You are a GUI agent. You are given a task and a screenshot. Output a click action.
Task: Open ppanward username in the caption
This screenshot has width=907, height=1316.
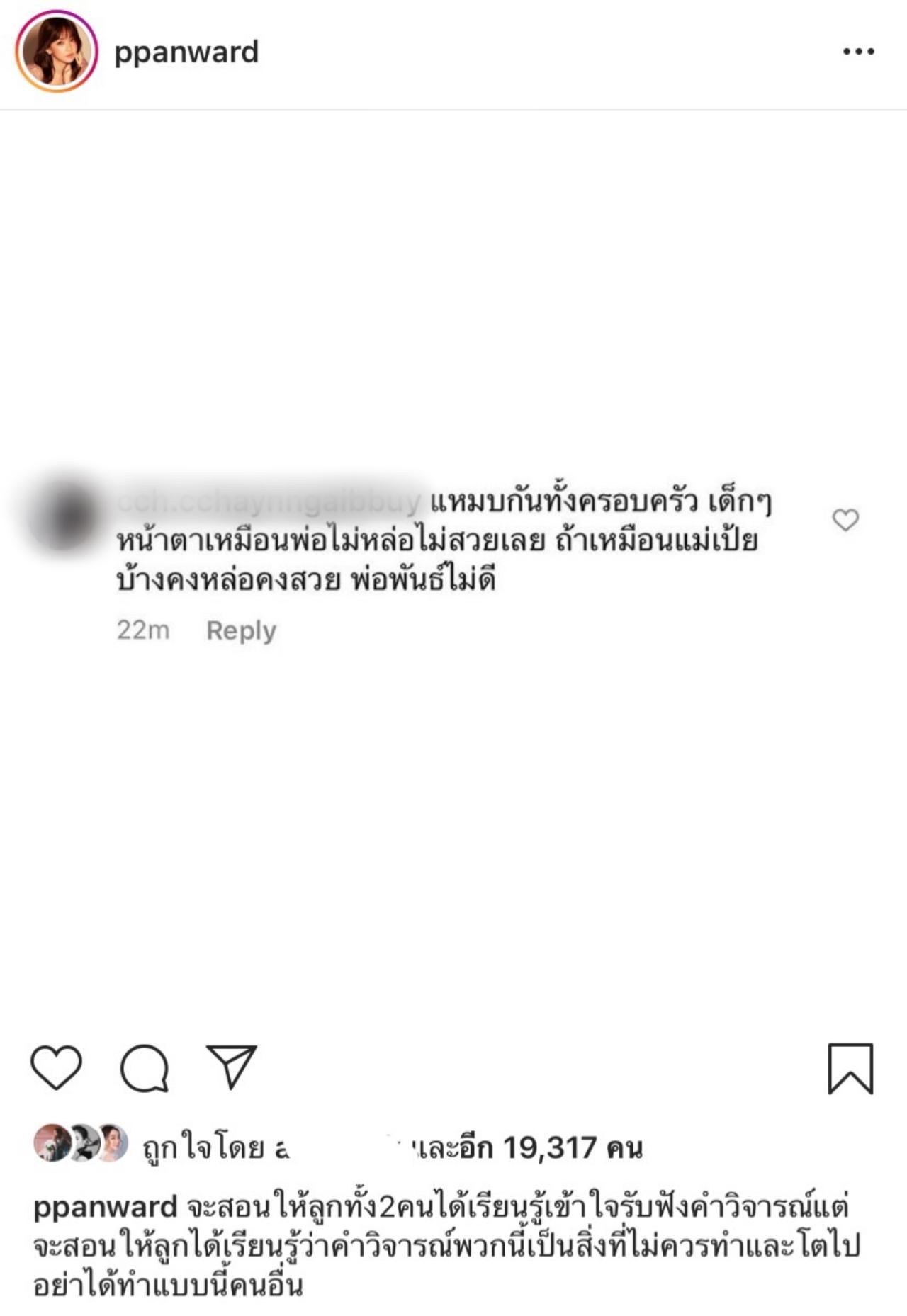[105, 1207]
